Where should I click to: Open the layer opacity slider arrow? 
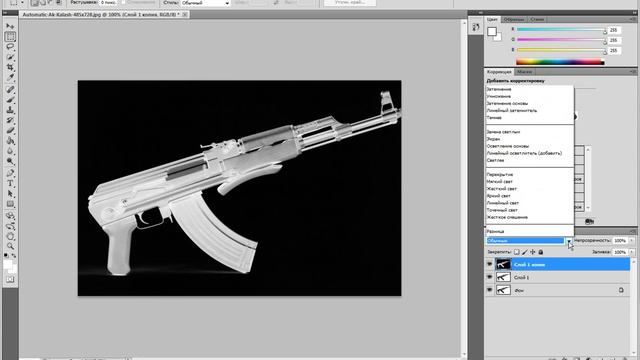pyautogui.click(x=631, y=241)
